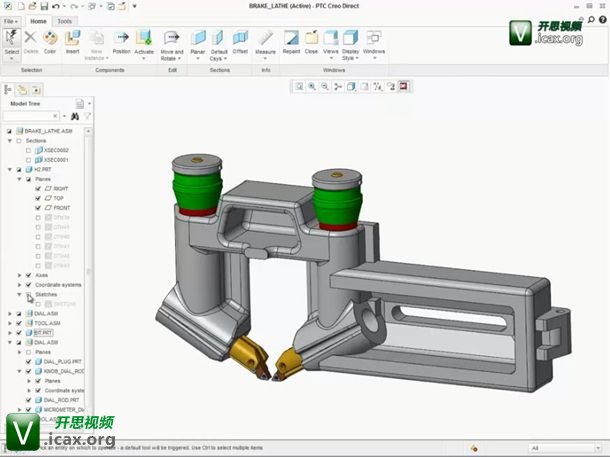Switch to the Home ribbon tab
The image size is (610, 457).
point(38,21)
